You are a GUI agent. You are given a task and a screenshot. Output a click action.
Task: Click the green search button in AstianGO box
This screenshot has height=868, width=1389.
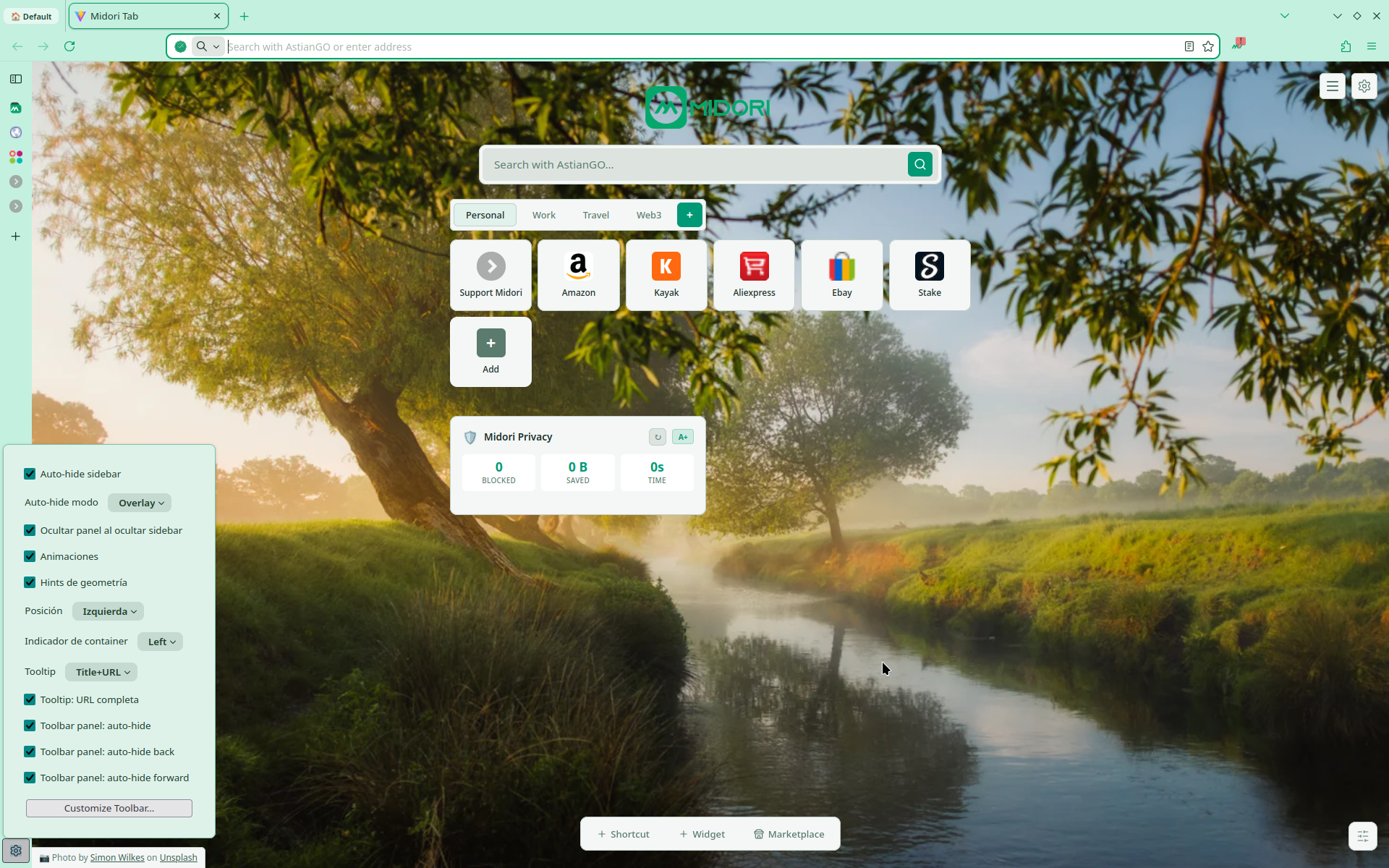click(x=919, y=164)
